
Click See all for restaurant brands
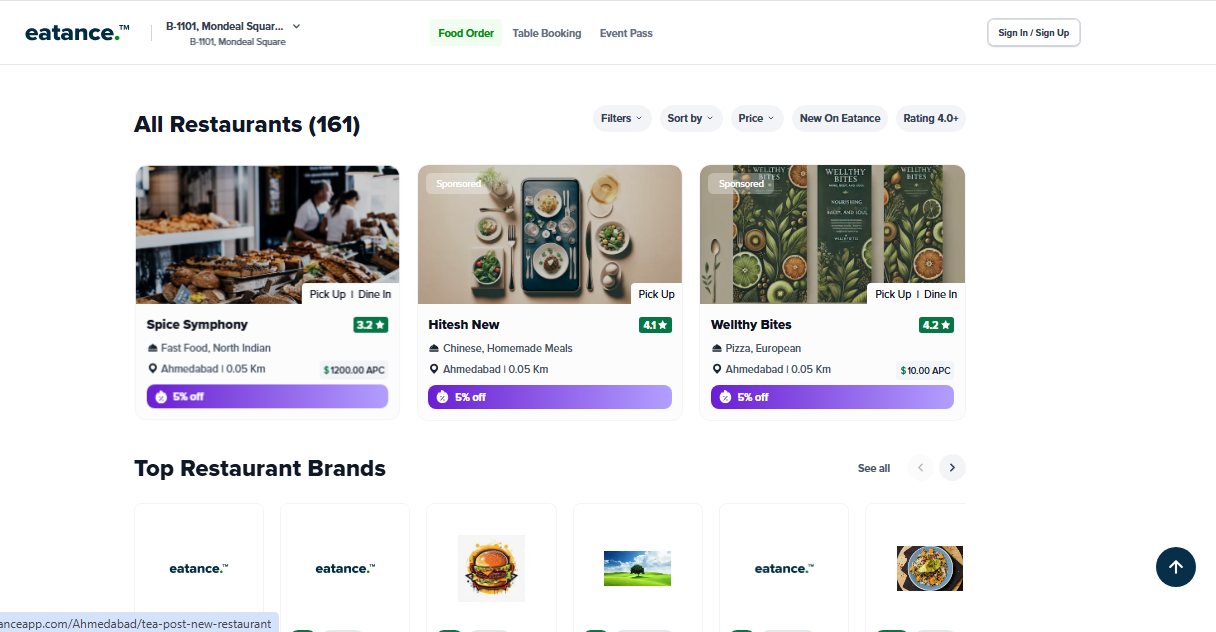874,468
